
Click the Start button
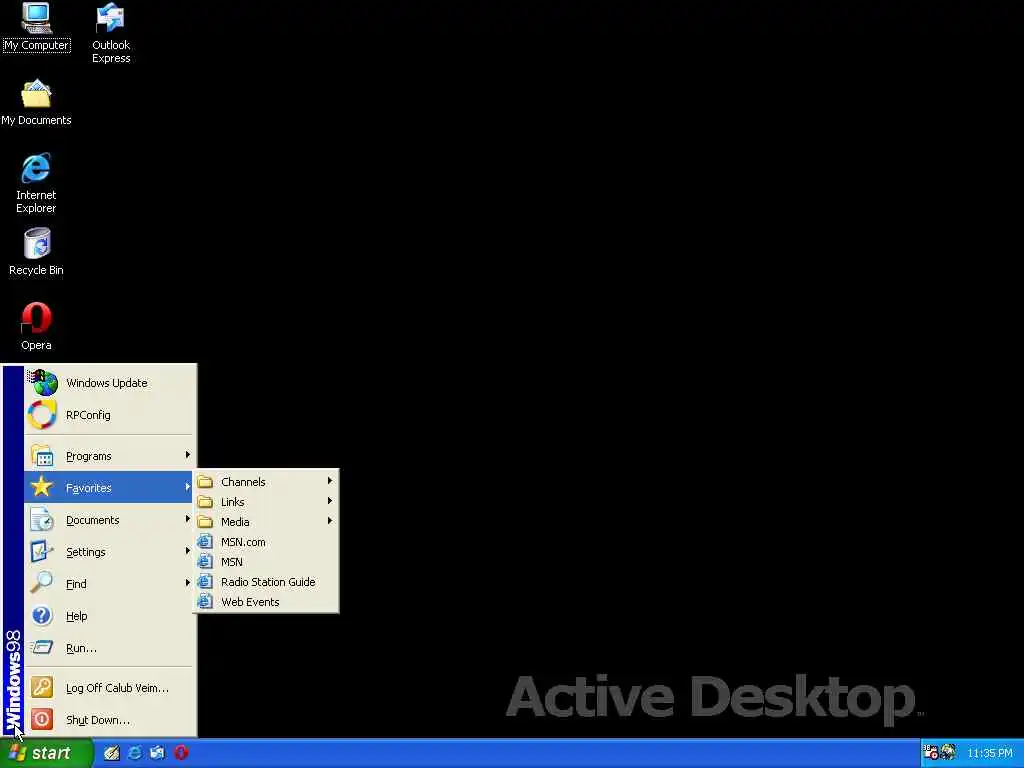click(x=46, y=753)
